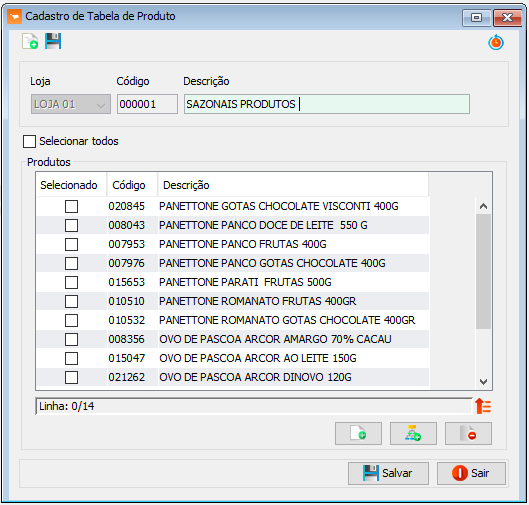Click the new document icon in top toolbar
This screenshot has height=505, width=529.
[x=30, y=41]
